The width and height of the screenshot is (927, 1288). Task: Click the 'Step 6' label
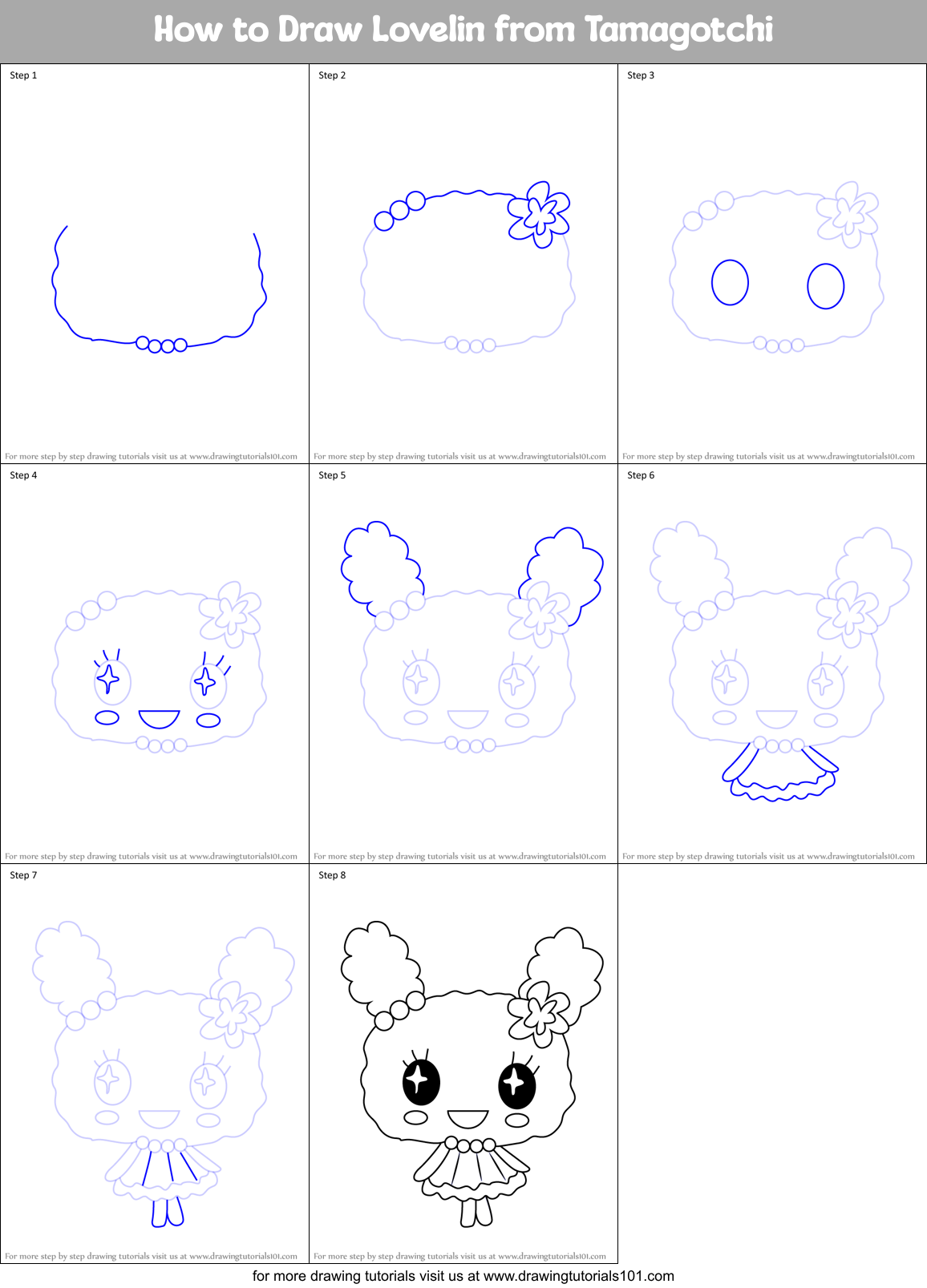pyautogui.click(x=641, y=475)
